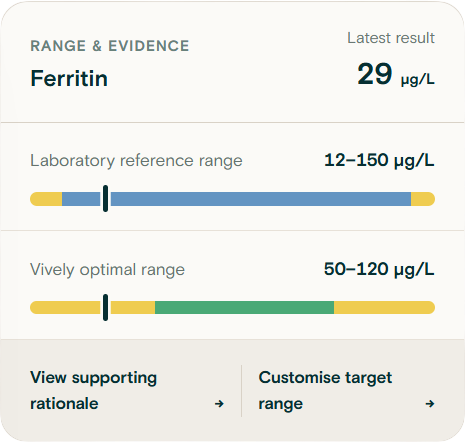Click the marker on Vively optimal bar
Image resolution: width=465 pixels, height=442 pixels.
point(105,307)
